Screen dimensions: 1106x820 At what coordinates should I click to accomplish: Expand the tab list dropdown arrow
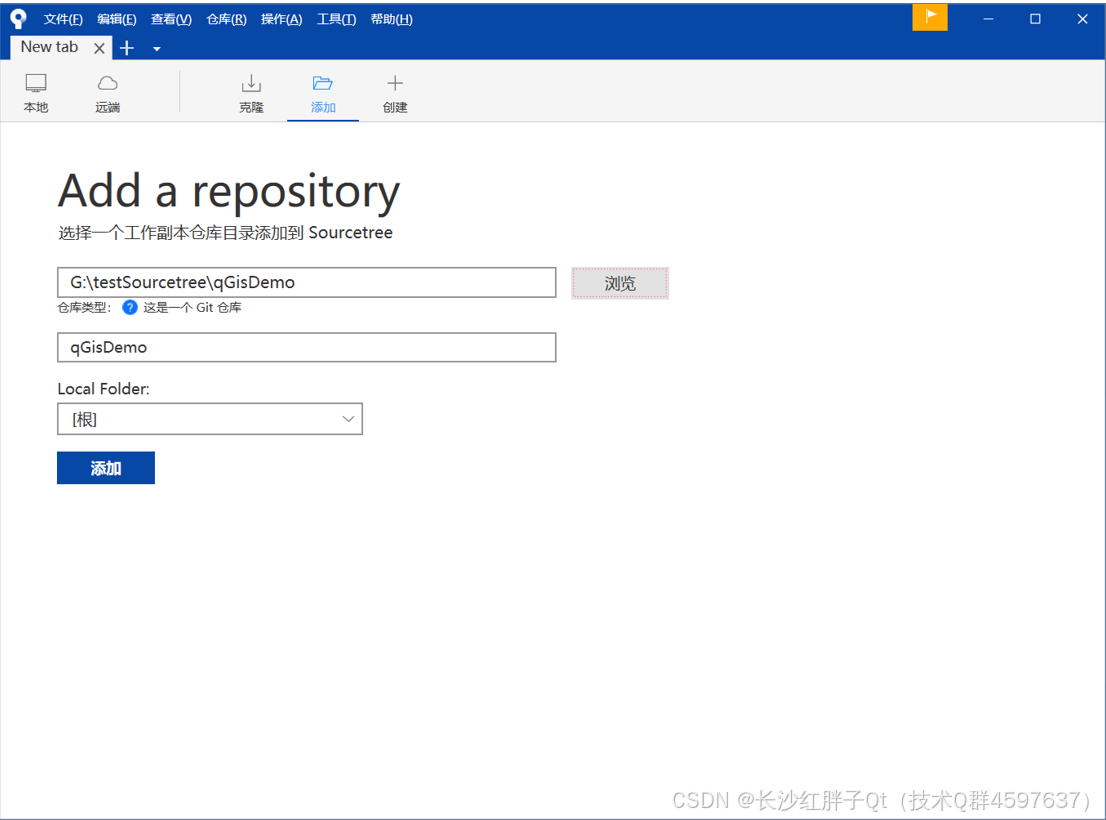(x=157, y=49)
